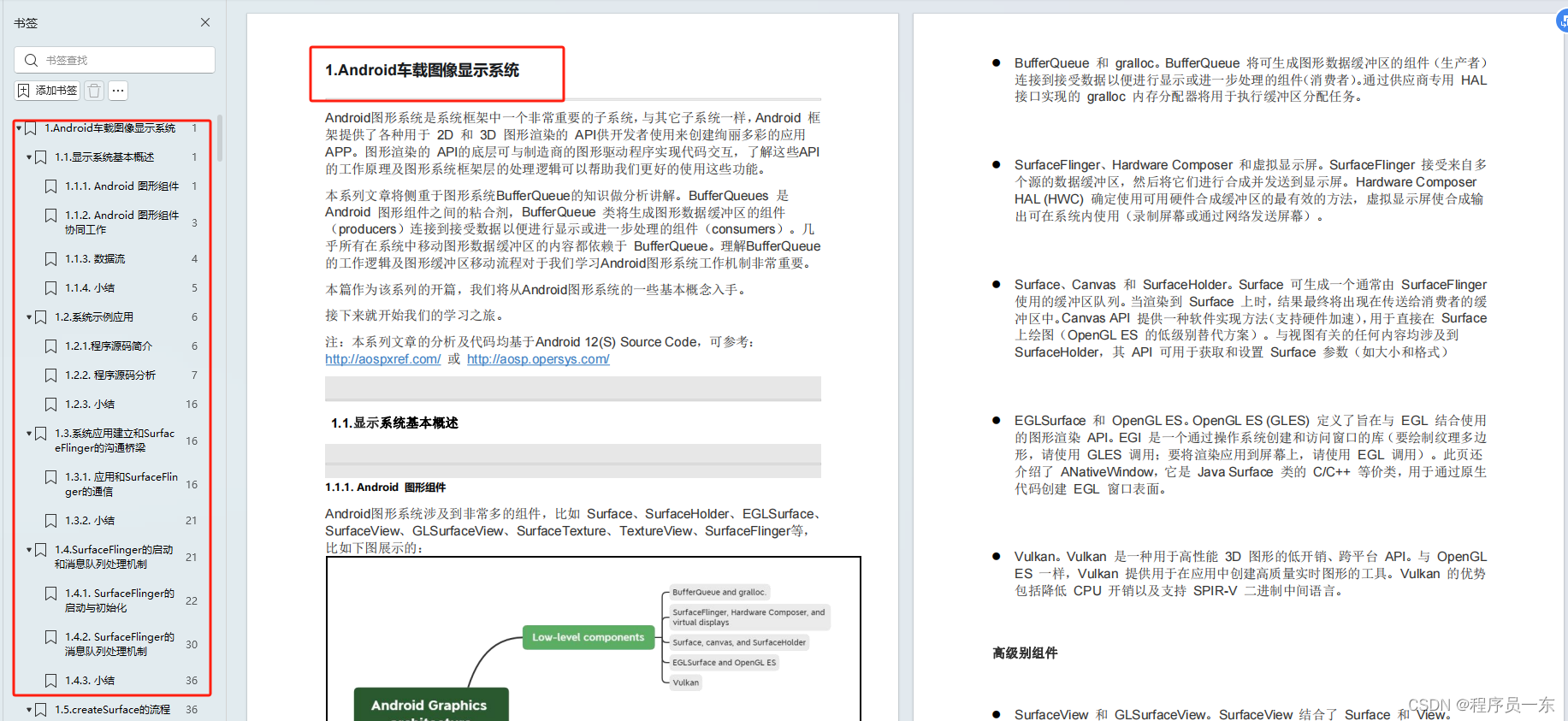
Task: Delete bookmark with the trash icon
Action: click(x=95, y=90)
